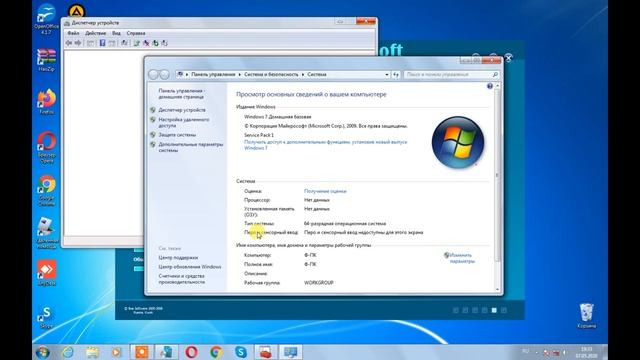This screenshot has width=640, height=360.
Task: Open Счетчики и средства производительности link
Action: tap(182, 279)
